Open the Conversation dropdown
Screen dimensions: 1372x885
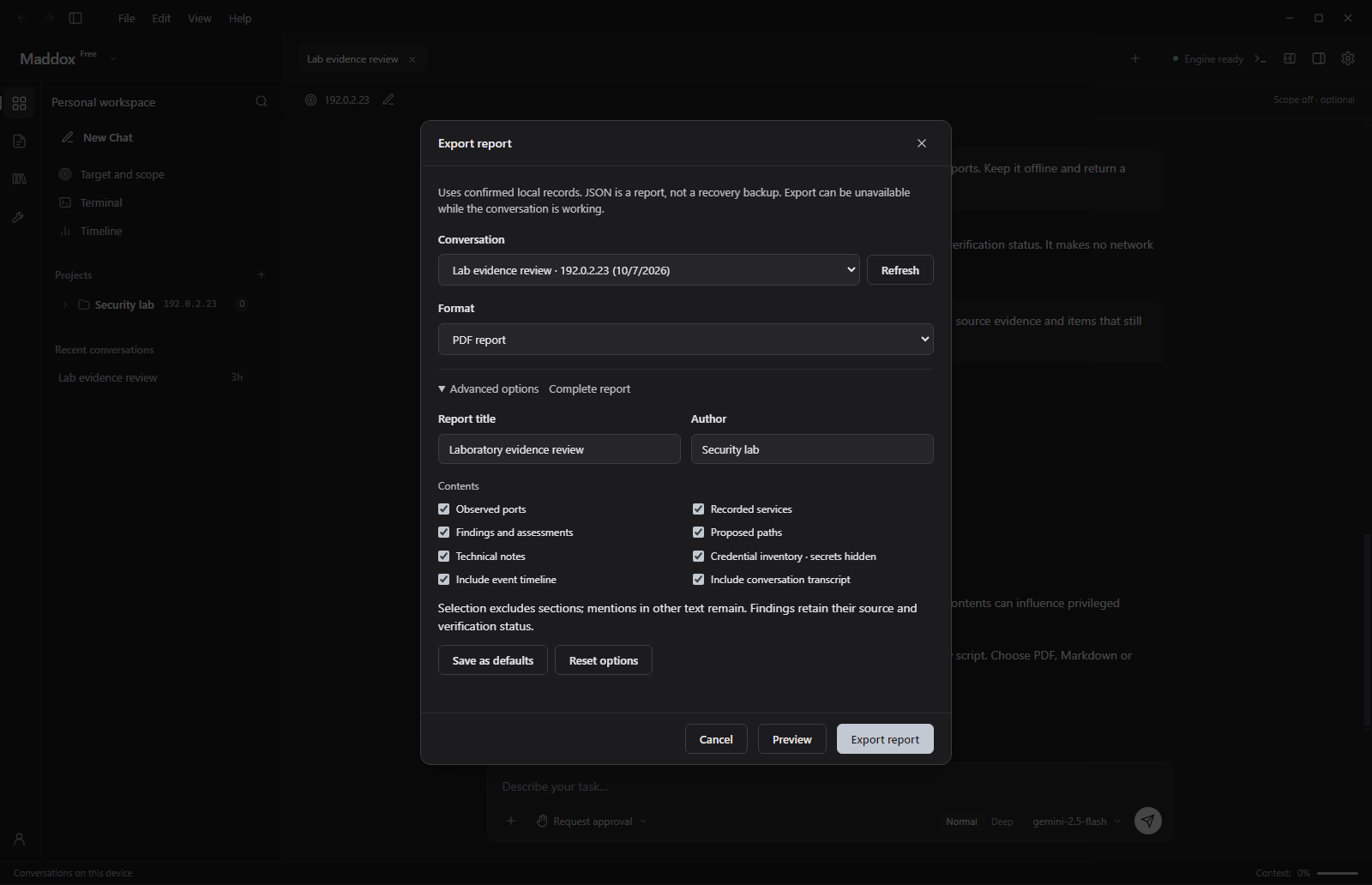[648, 270]
